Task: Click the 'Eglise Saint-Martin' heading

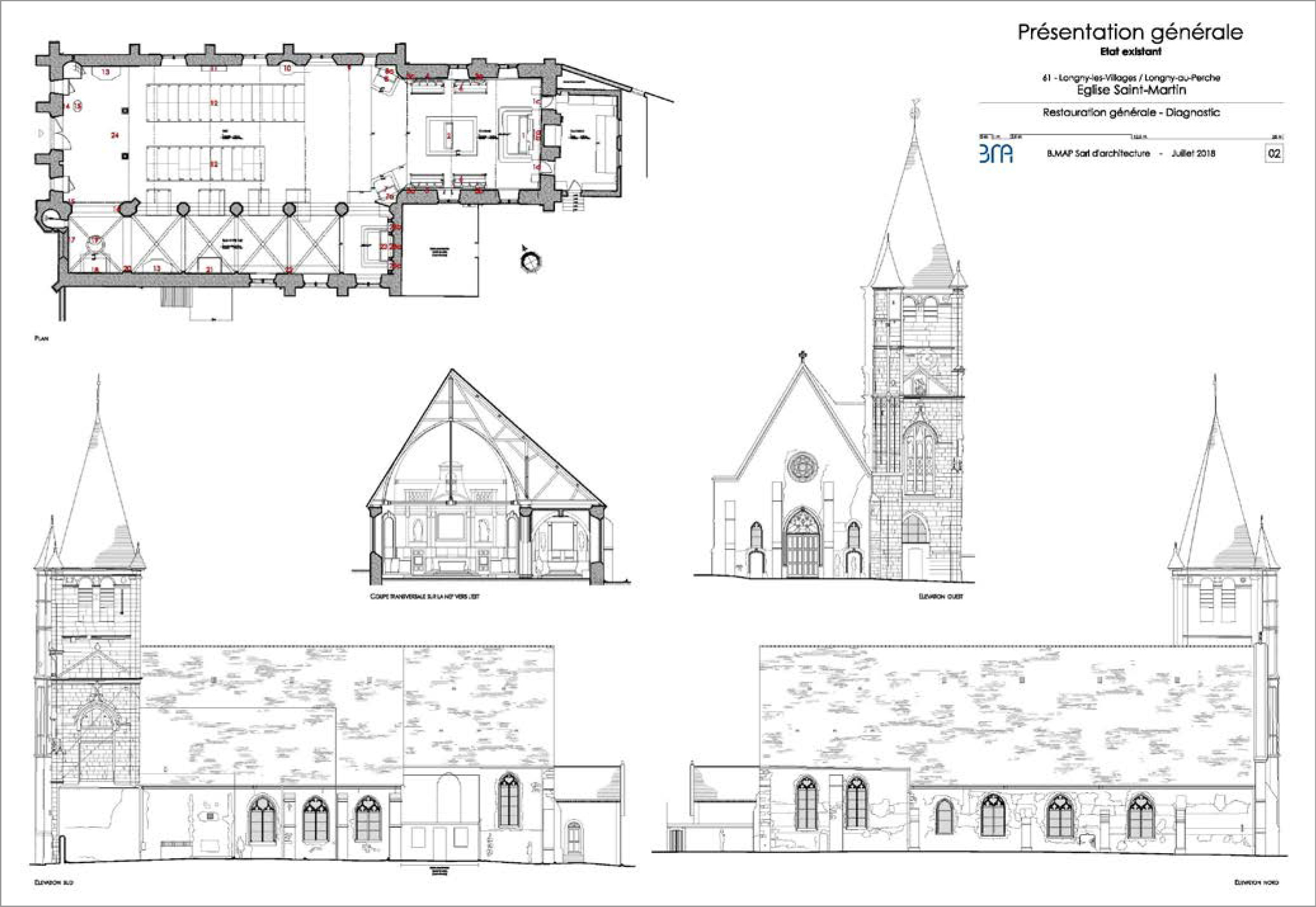Action: (1131, 90)
